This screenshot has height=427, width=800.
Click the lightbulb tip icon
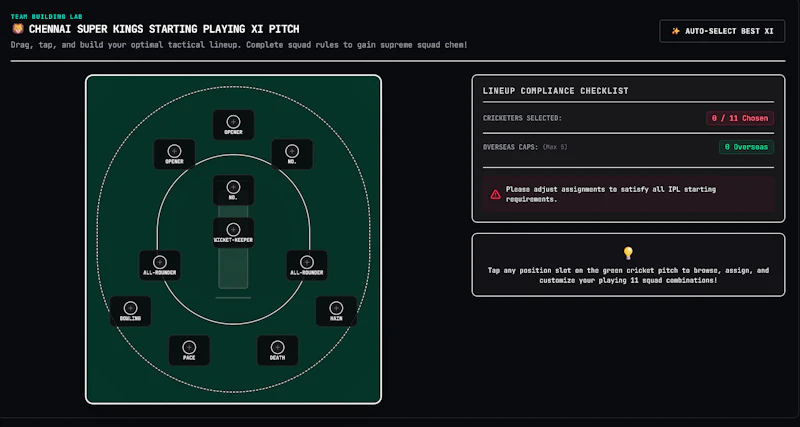(628, 253)
